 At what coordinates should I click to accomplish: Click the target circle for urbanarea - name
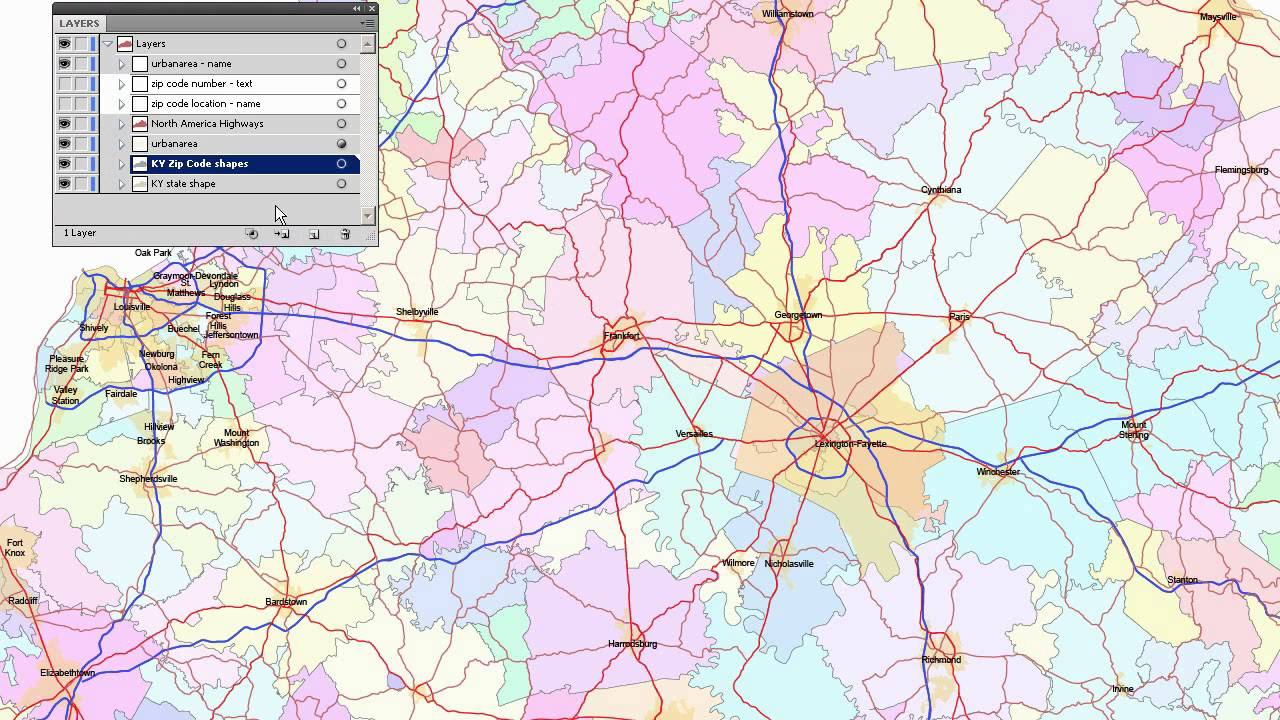click(x=341, y=64)
